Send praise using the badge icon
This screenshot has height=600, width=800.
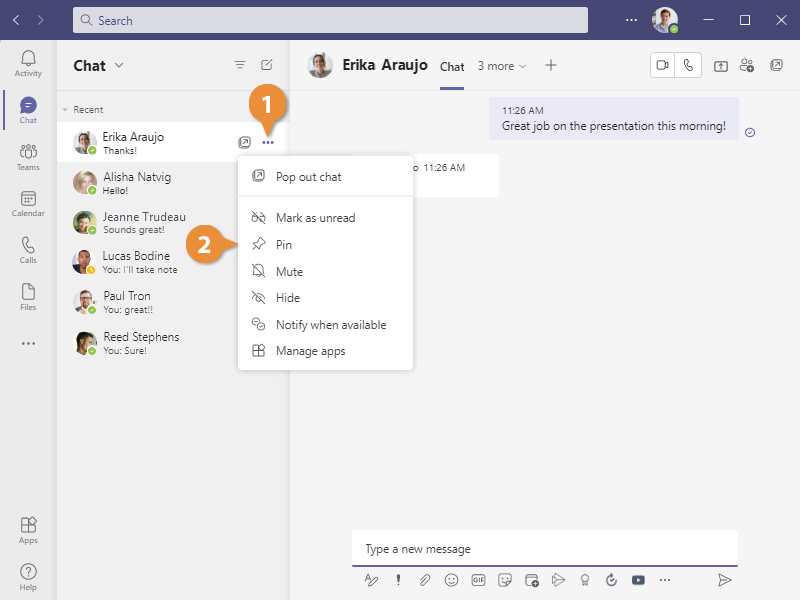click(x=585, y=580)
